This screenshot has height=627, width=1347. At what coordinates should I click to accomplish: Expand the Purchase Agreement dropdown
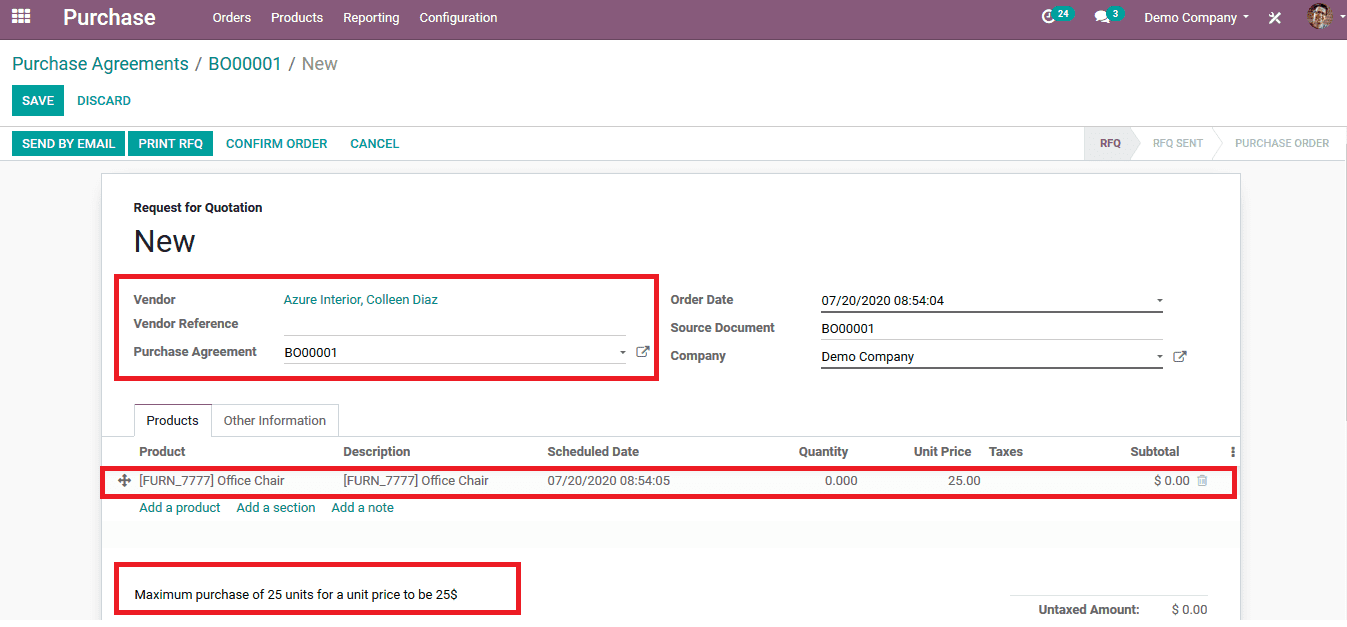622,352
